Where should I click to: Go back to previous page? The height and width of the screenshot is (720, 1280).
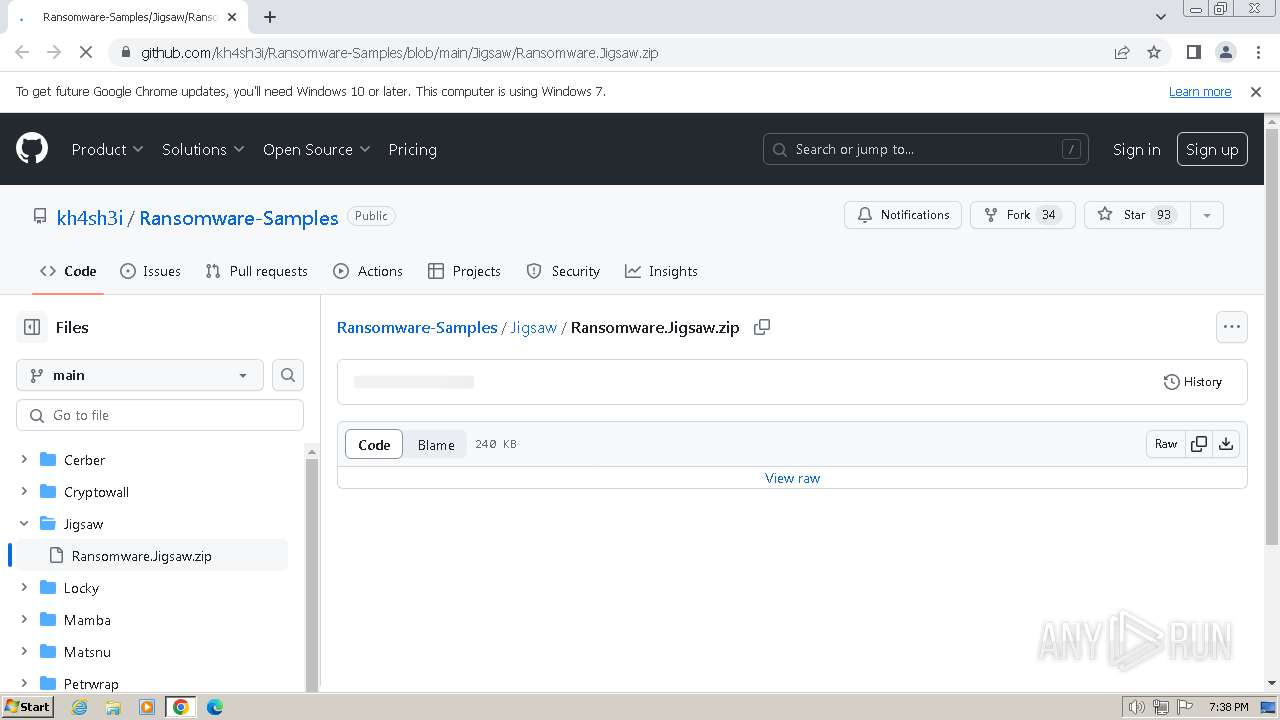[x=22, y=52]
